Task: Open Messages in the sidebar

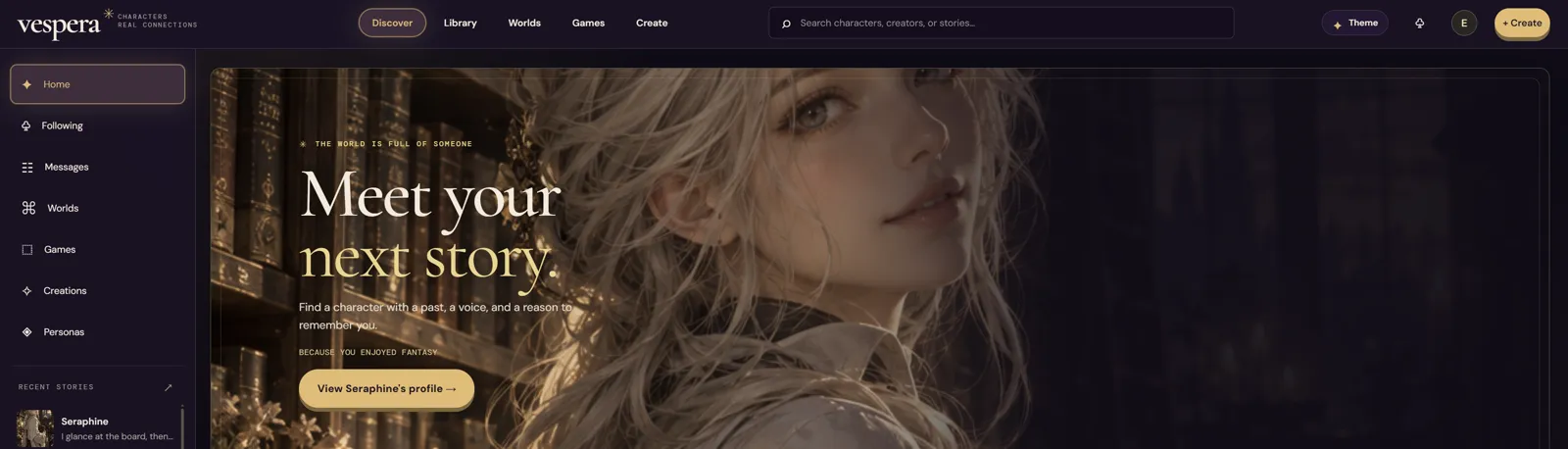Action: [x=97, y=167]
